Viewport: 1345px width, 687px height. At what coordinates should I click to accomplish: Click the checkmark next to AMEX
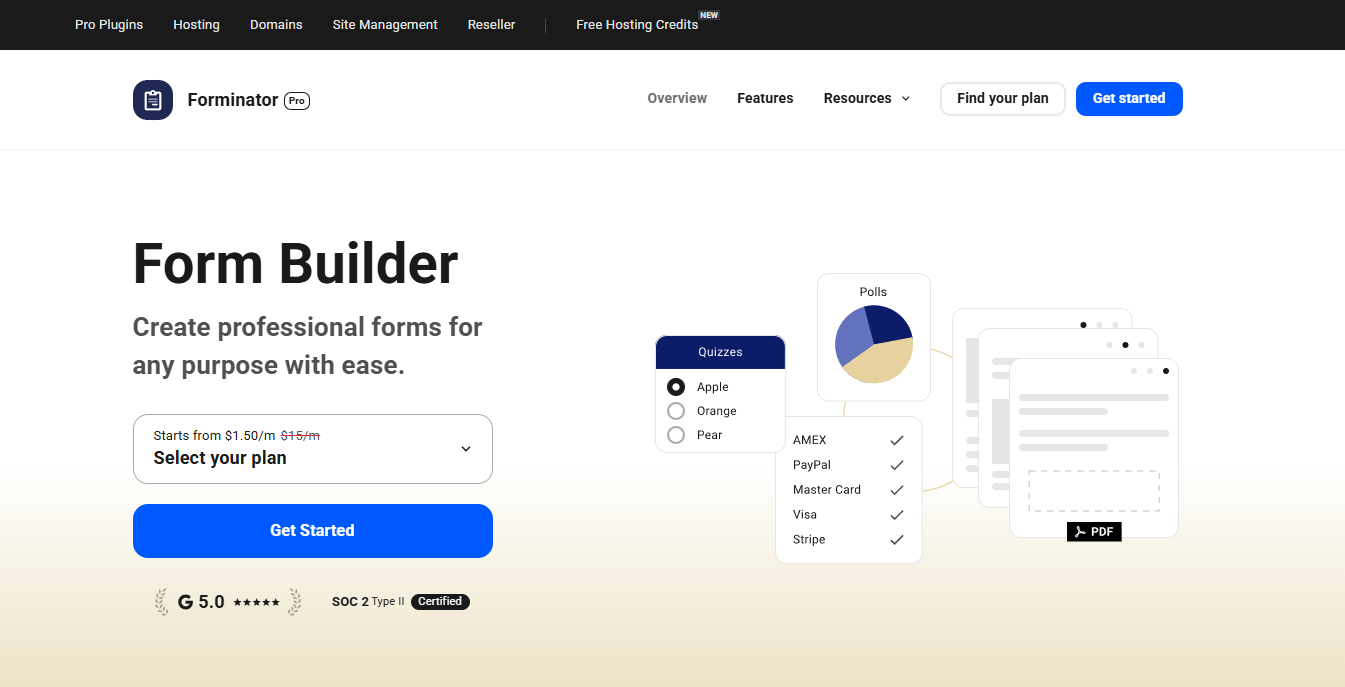pos(897,440)
